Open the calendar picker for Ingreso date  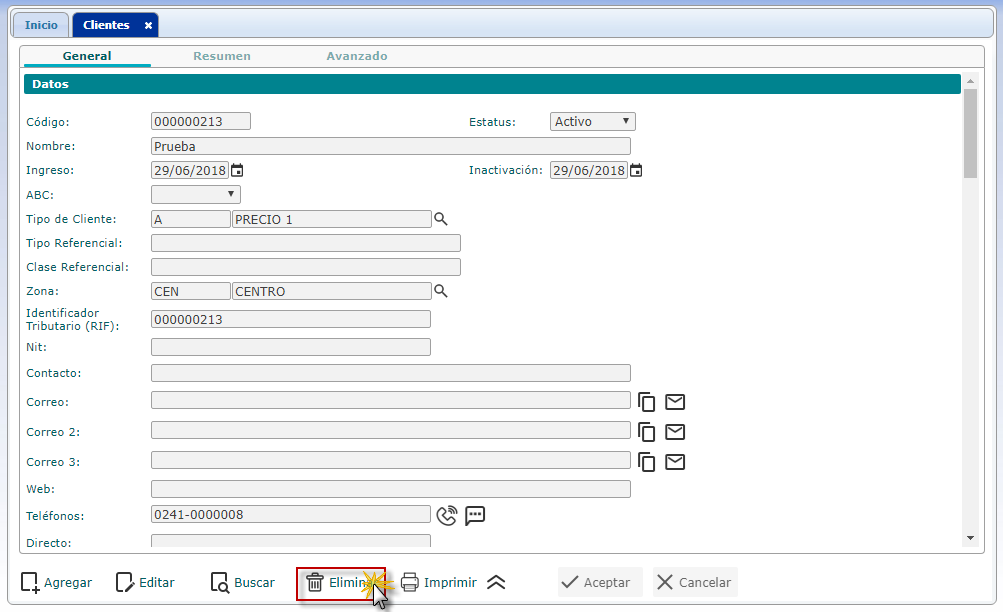pyautogui.click(x=237, y=170)
